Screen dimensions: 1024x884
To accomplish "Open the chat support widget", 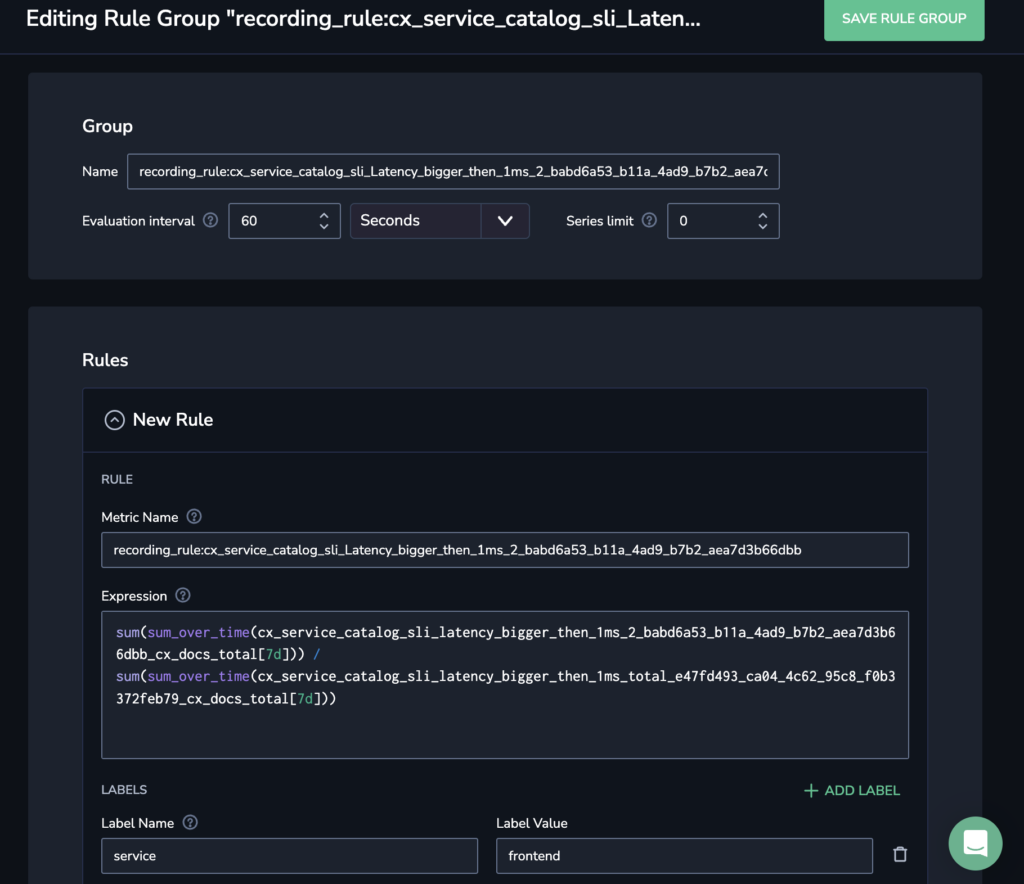I will 975,844.
